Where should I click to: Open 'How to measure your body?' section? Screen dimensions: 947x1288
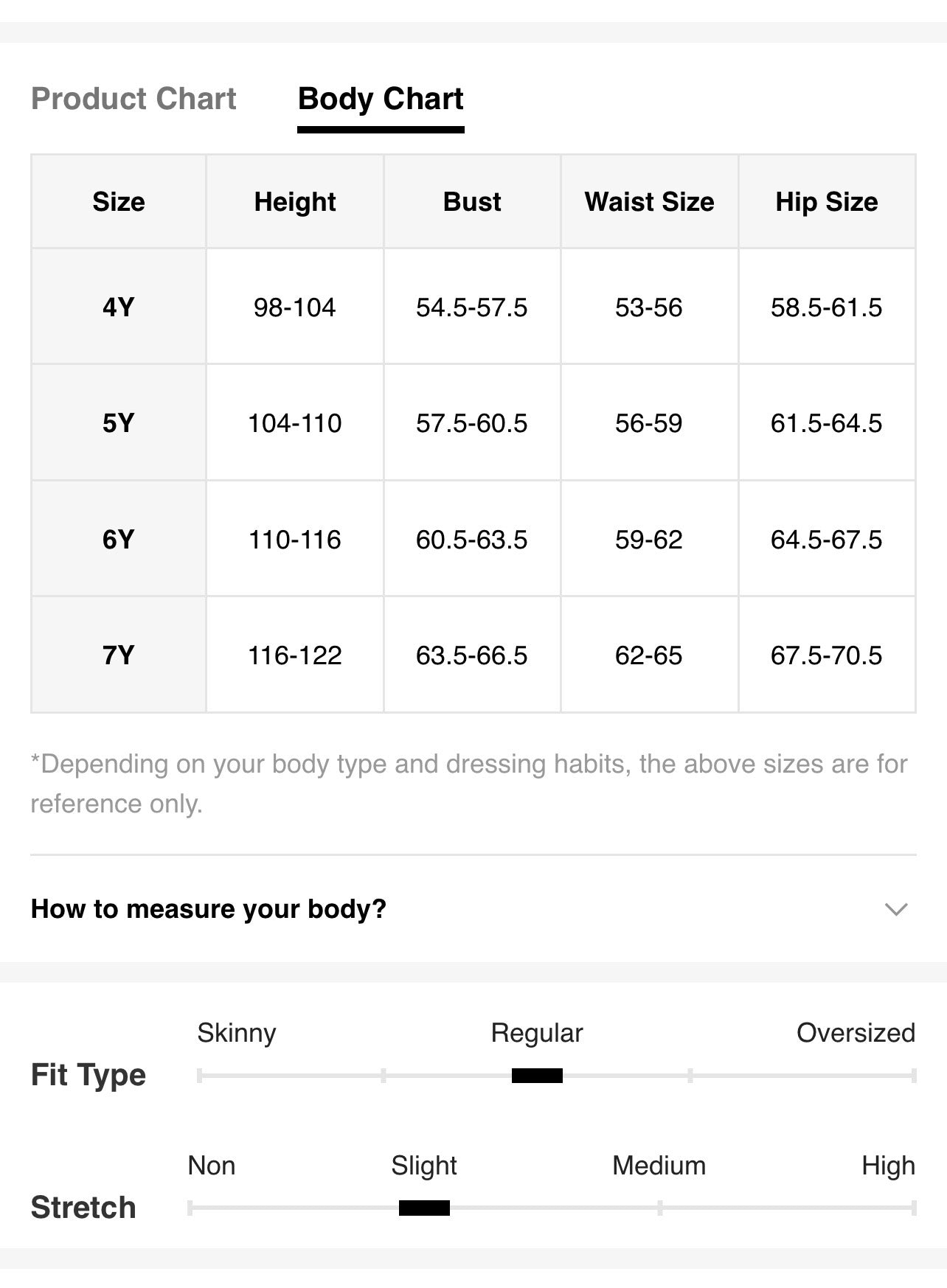(x=473, y=909)
